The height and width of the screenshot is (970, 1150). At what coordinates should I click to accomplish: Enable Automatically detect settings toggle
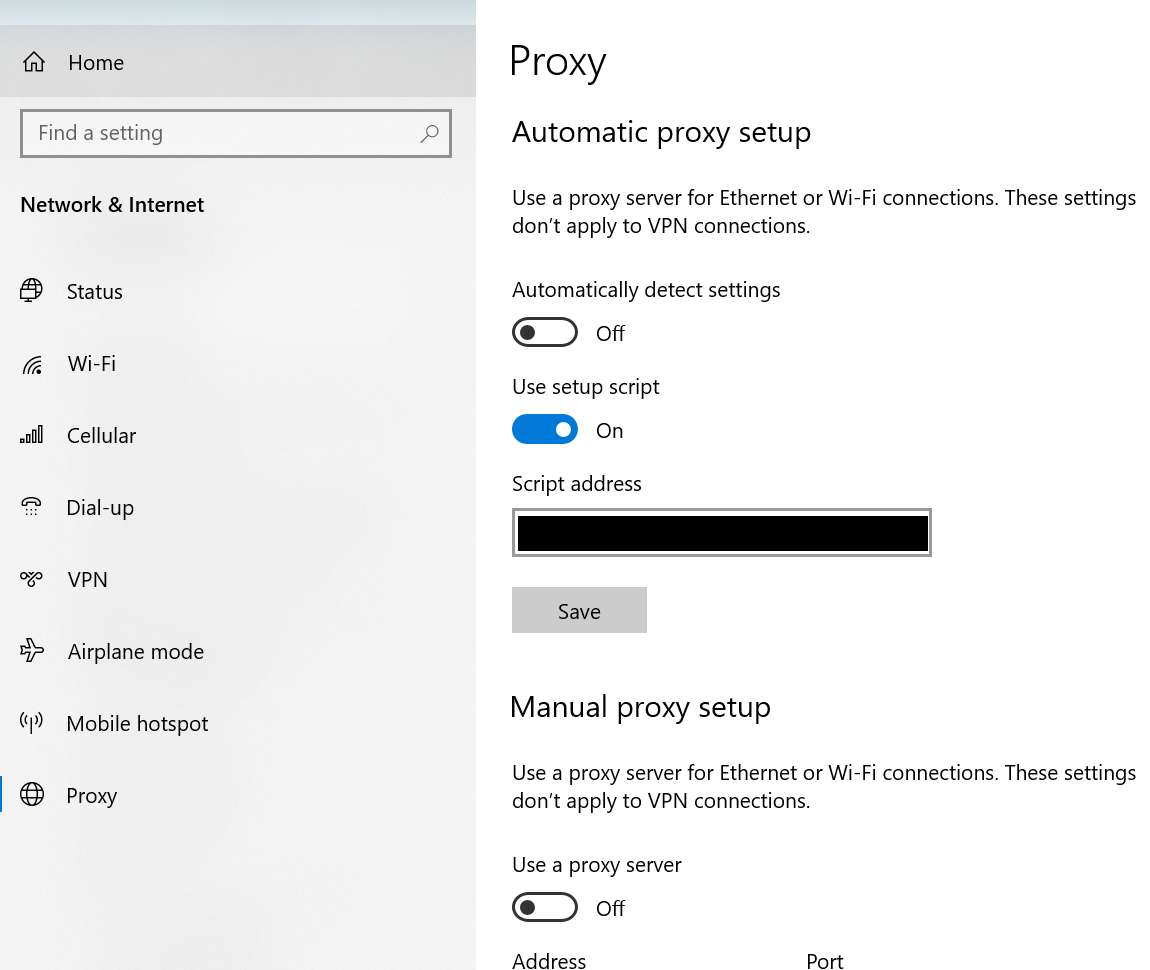pyautogui.click(x=545, y=333)
